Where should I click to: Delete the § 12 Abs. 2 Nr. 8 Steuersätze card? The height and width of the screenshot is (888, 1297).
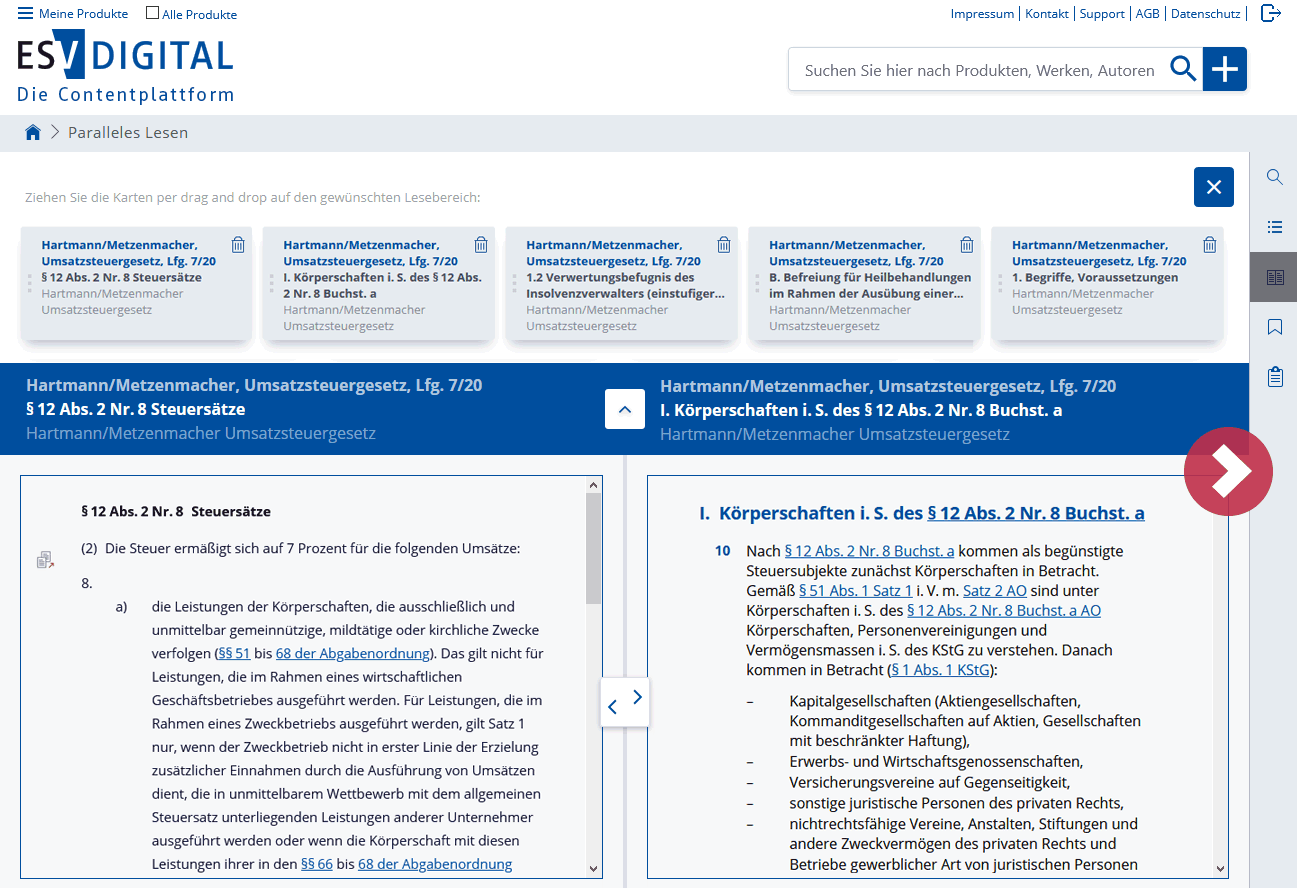point(238,245)
